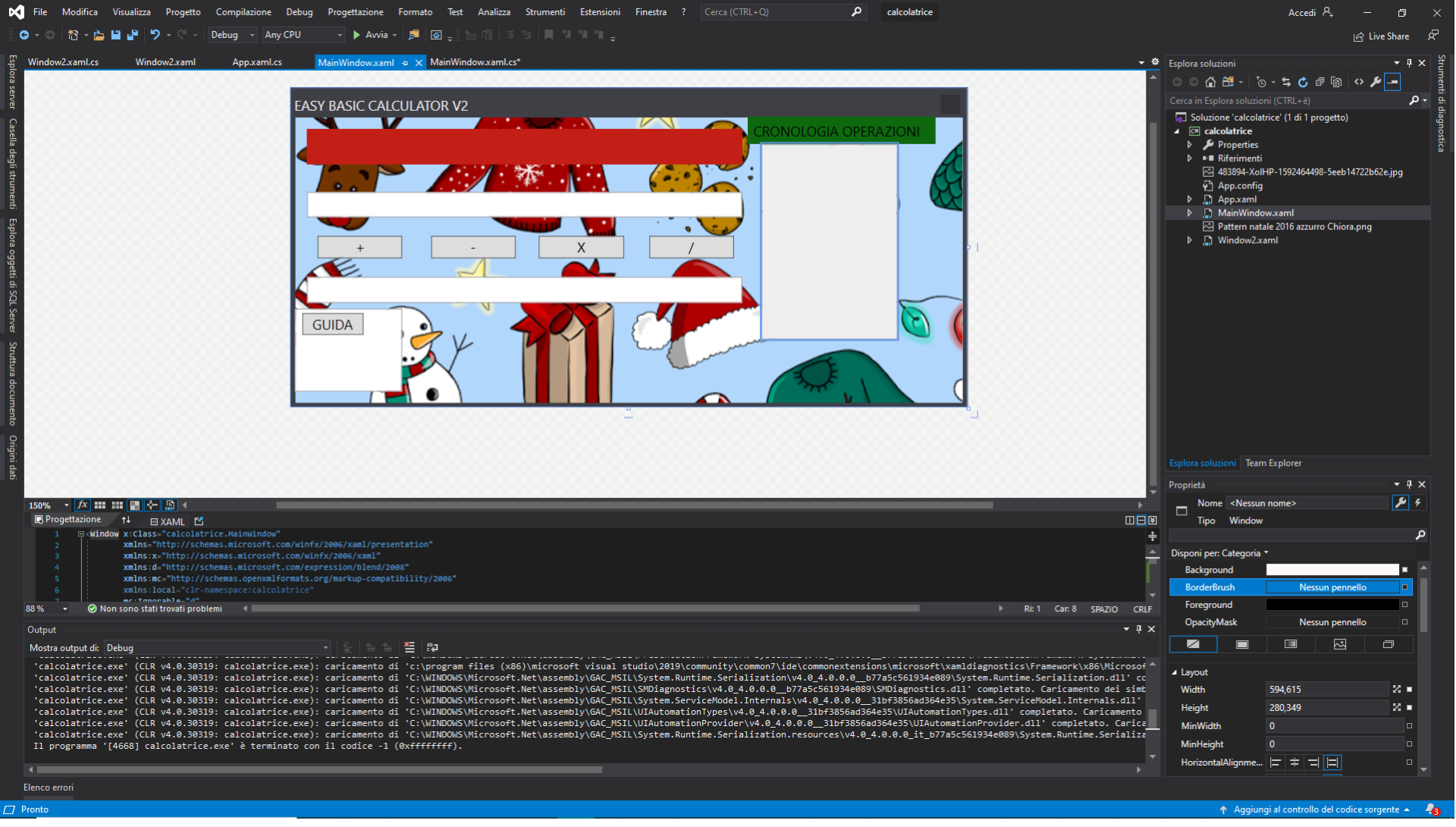Toggle preview selected items button in Solution Explorer
This screenshot has height=827, width=1456.
tap(1393, 83)
